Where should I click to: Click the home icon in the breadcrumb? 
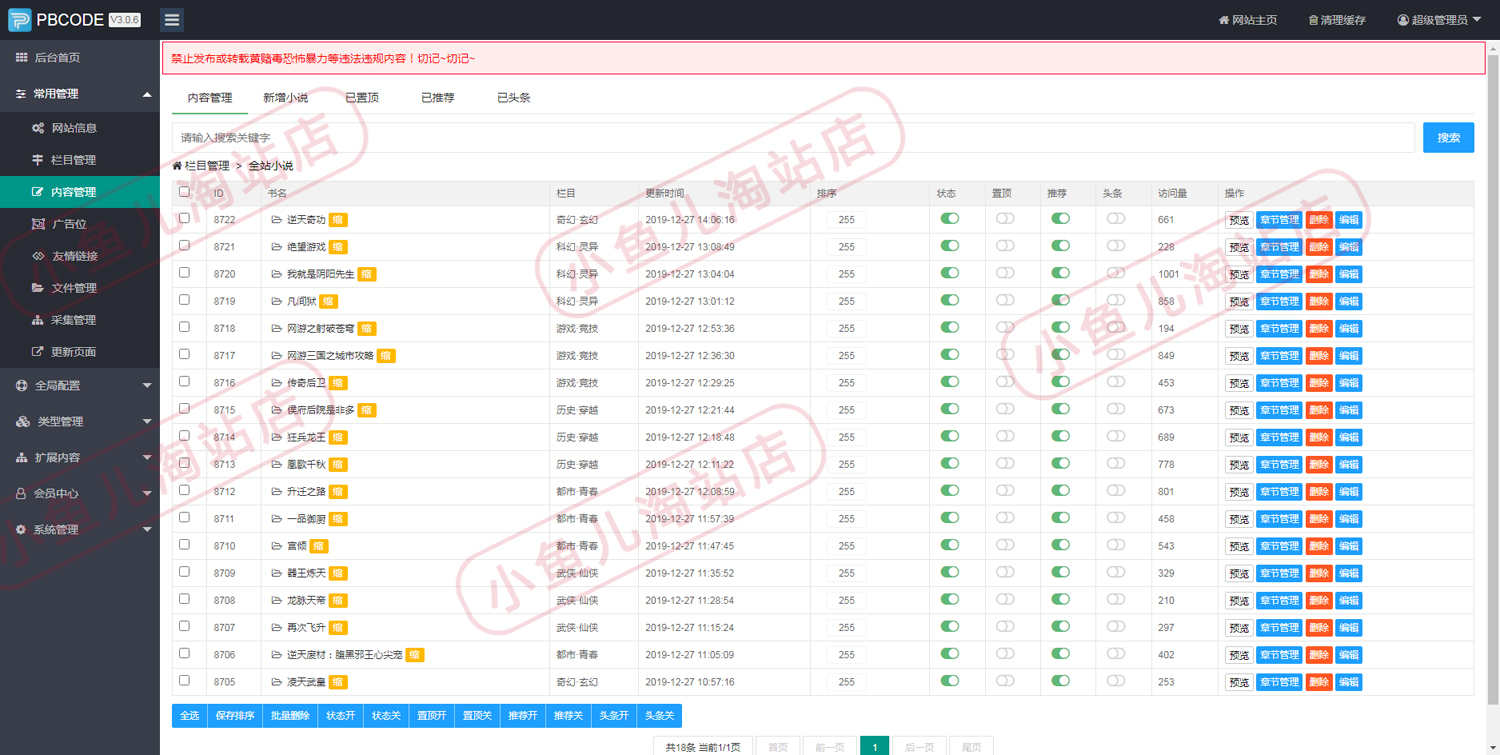pos(177,166)
